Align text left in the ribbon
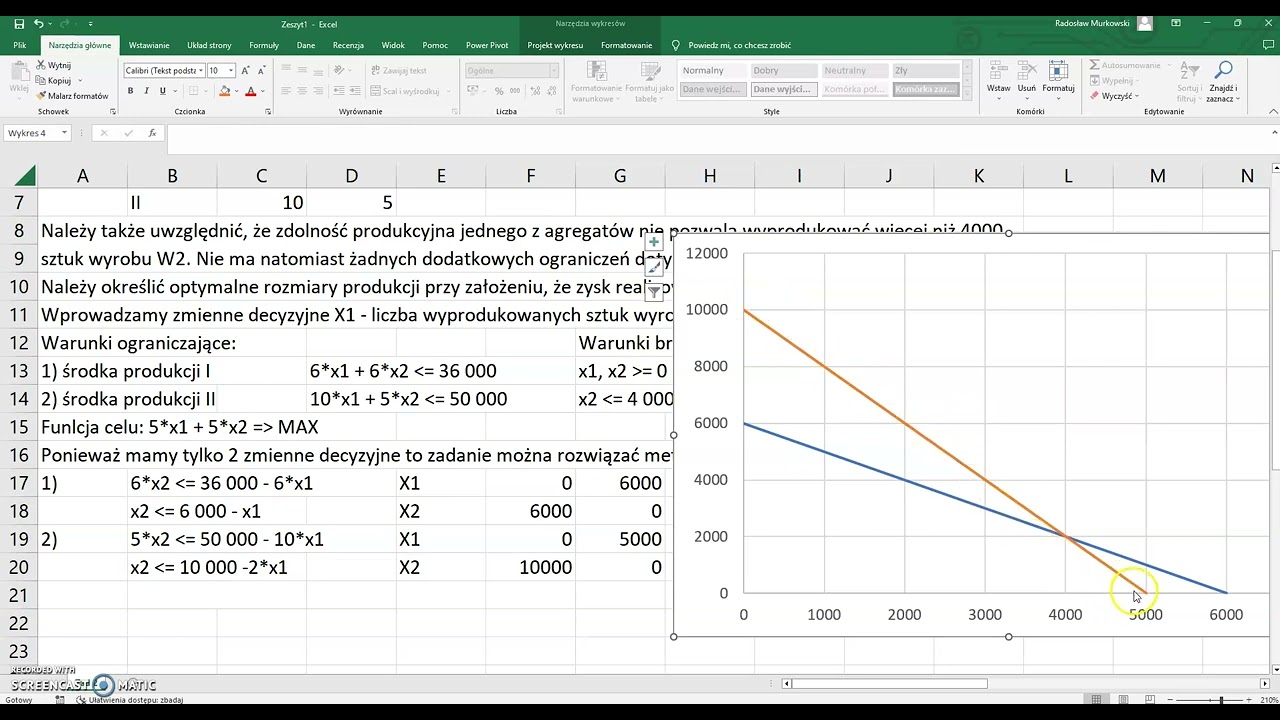Screen dimensions: 1280x720 286,91
